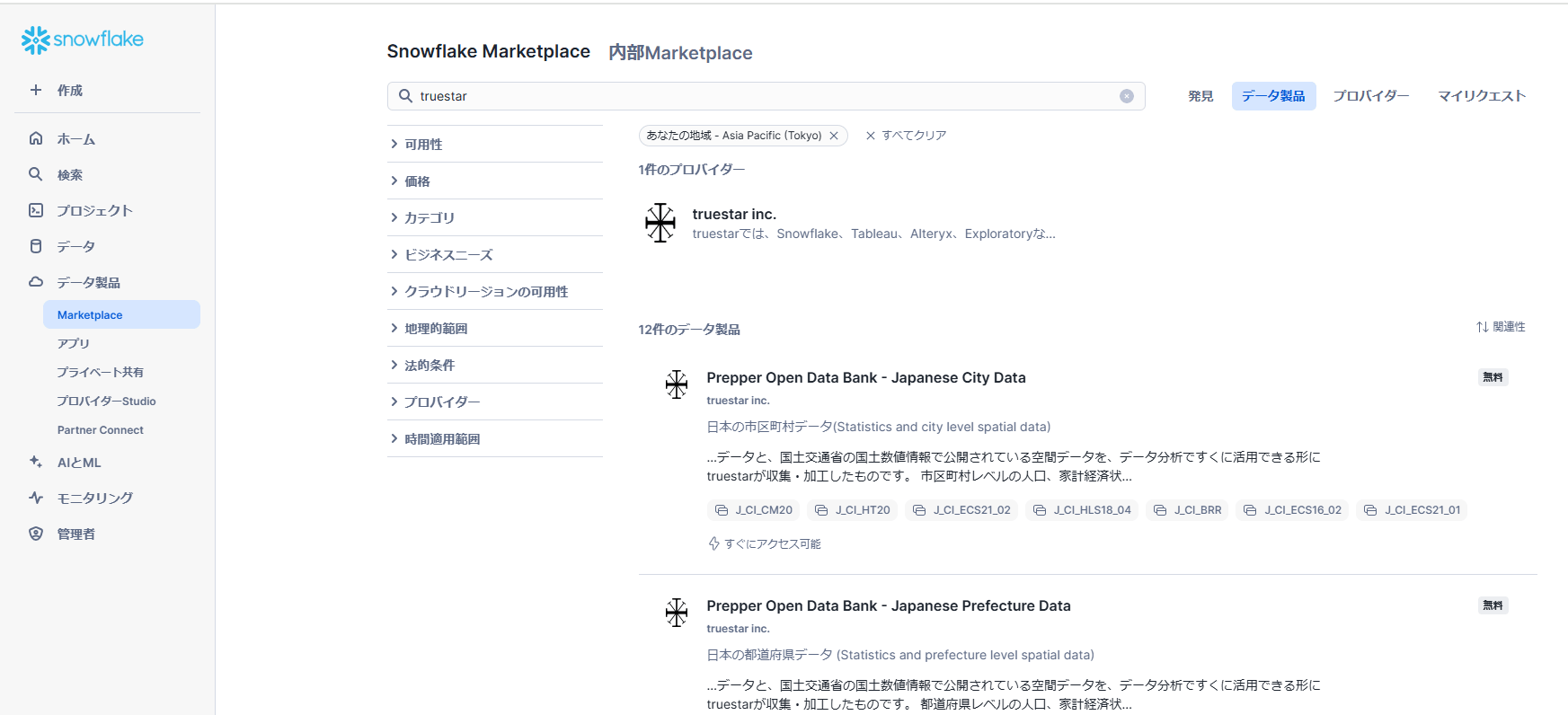Expand the 地理的範囲 filter
Viewport: 1568px width, 715px height.
(495, 328)
